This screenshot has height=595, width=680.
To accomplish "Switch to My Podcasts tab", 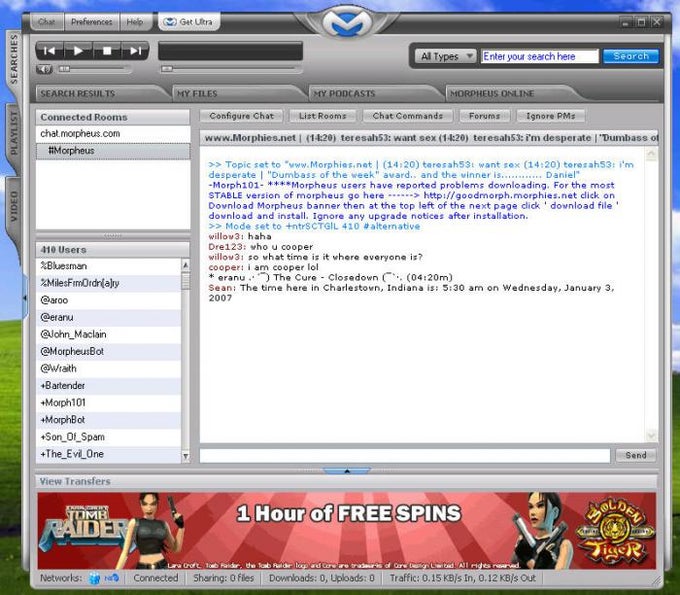I will (x=374, y=94).
